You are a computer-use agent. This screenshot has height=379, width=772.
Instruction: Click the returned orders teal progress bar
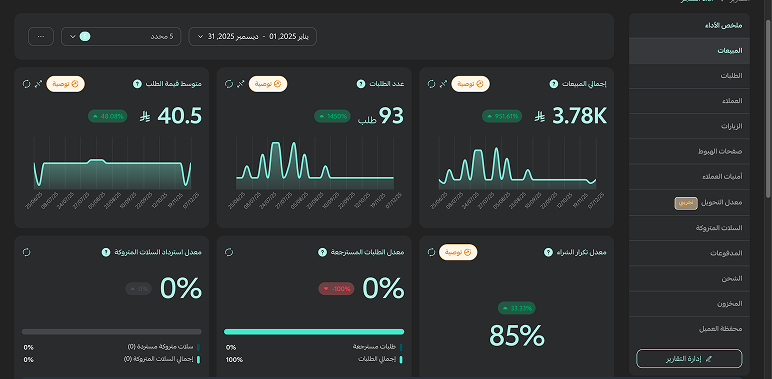pyautogui.click(x=314, y=332)
